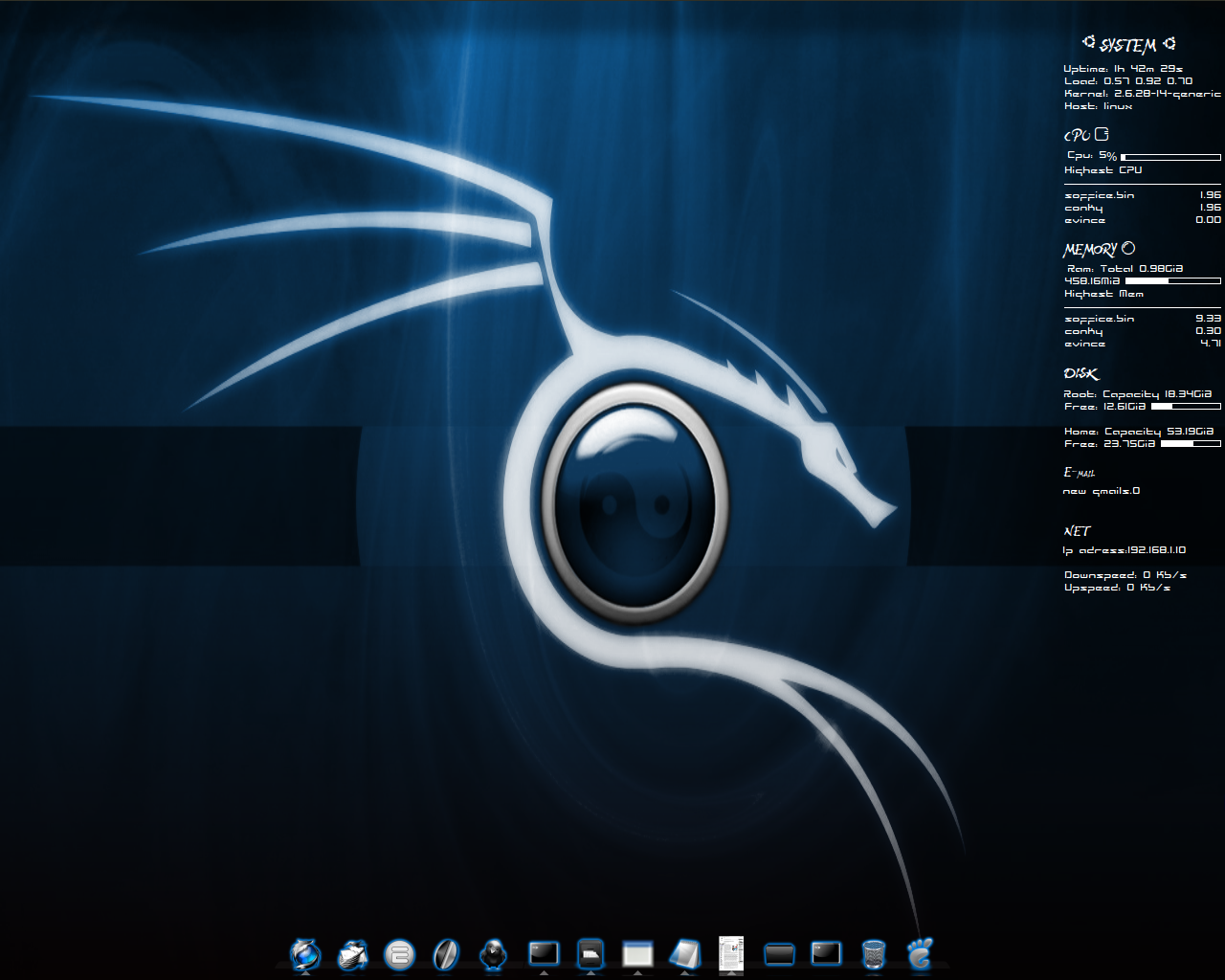Viewport: 1225px width, 980px height.
Task: Click the Ubuntu logo left of SYSTEM heading
Action: (1088, 42)
